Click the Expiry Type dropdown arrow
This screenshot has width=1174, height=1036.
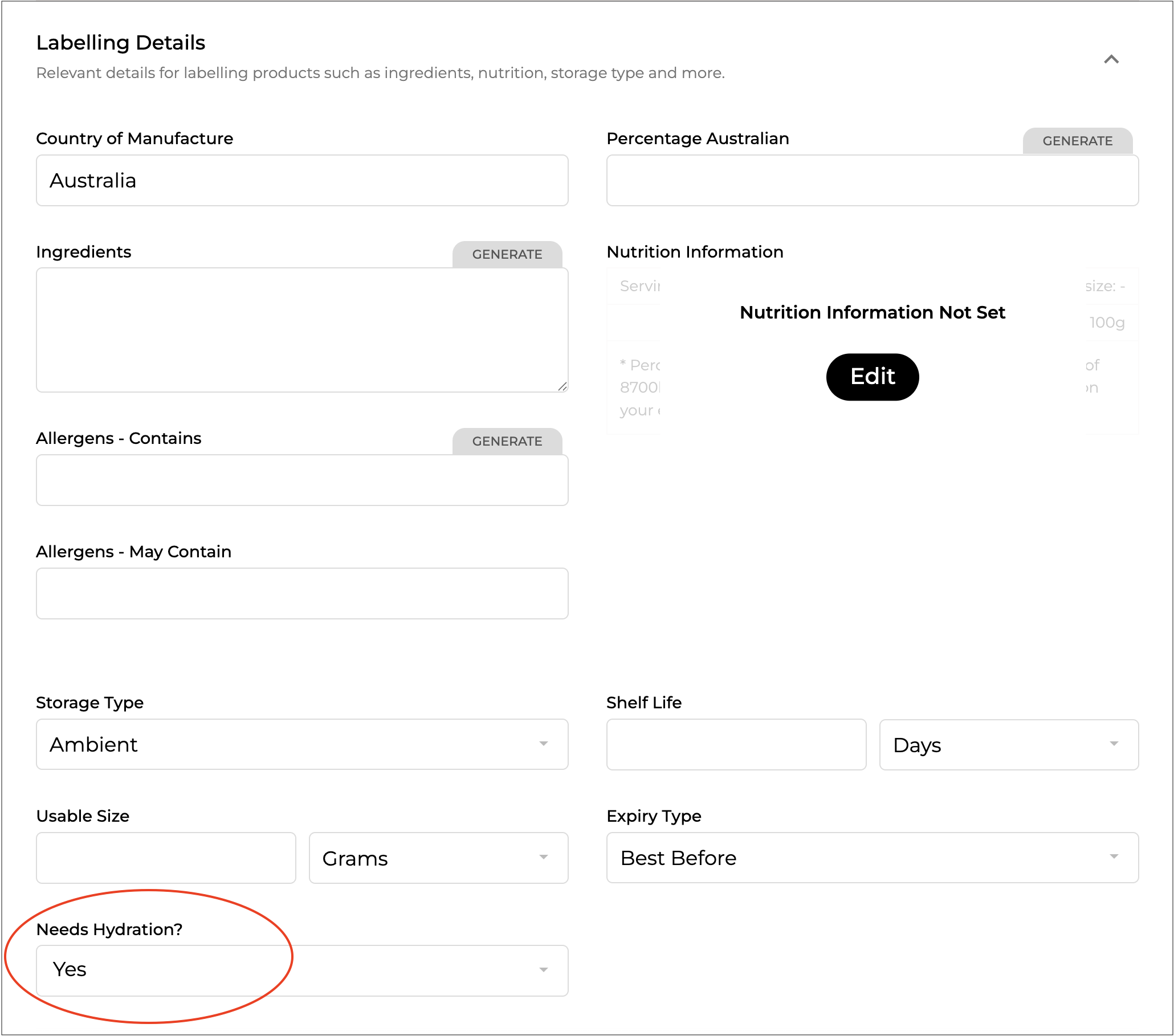pos(1113,857)
